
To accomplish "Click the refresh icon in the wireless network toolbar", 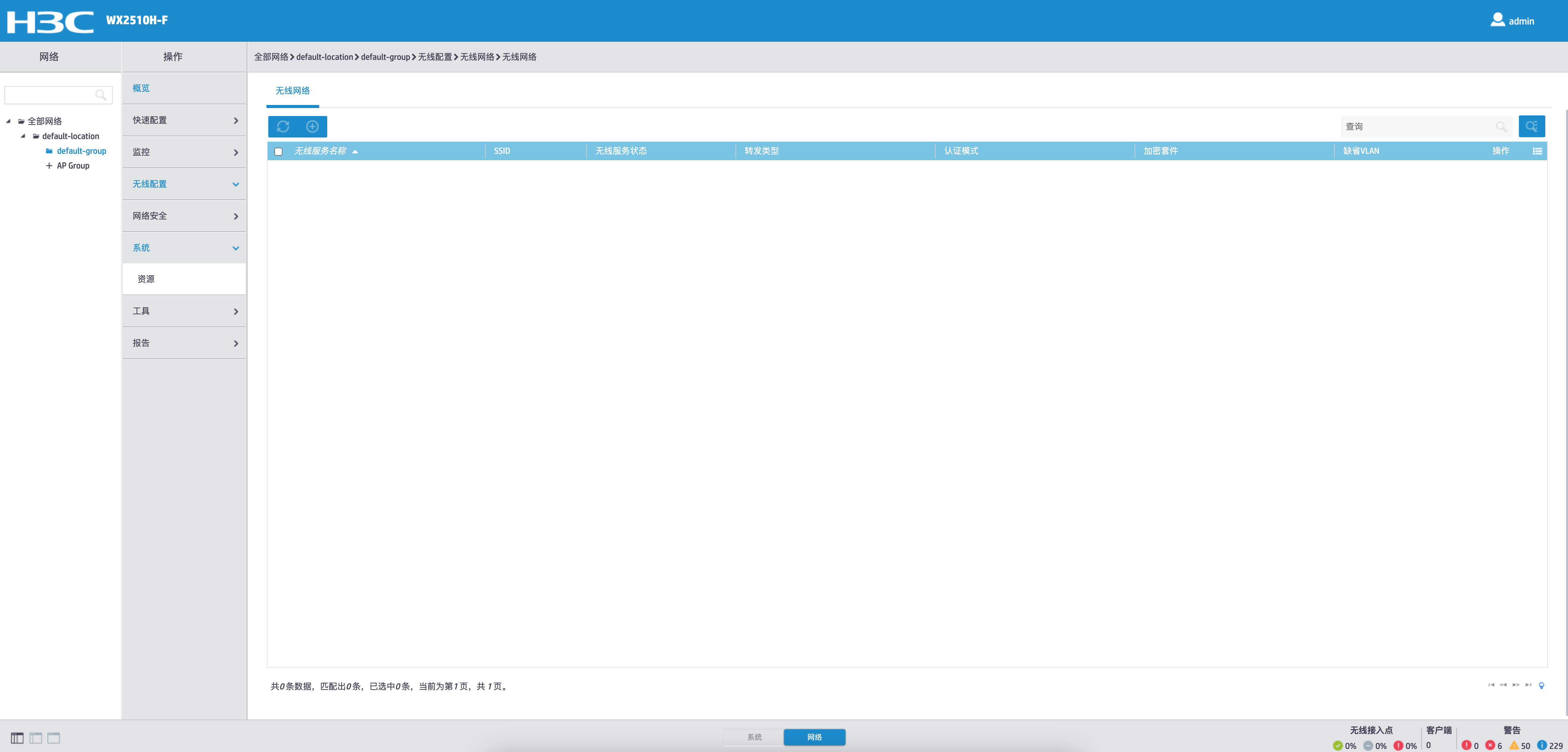I will tap(283, 126).
